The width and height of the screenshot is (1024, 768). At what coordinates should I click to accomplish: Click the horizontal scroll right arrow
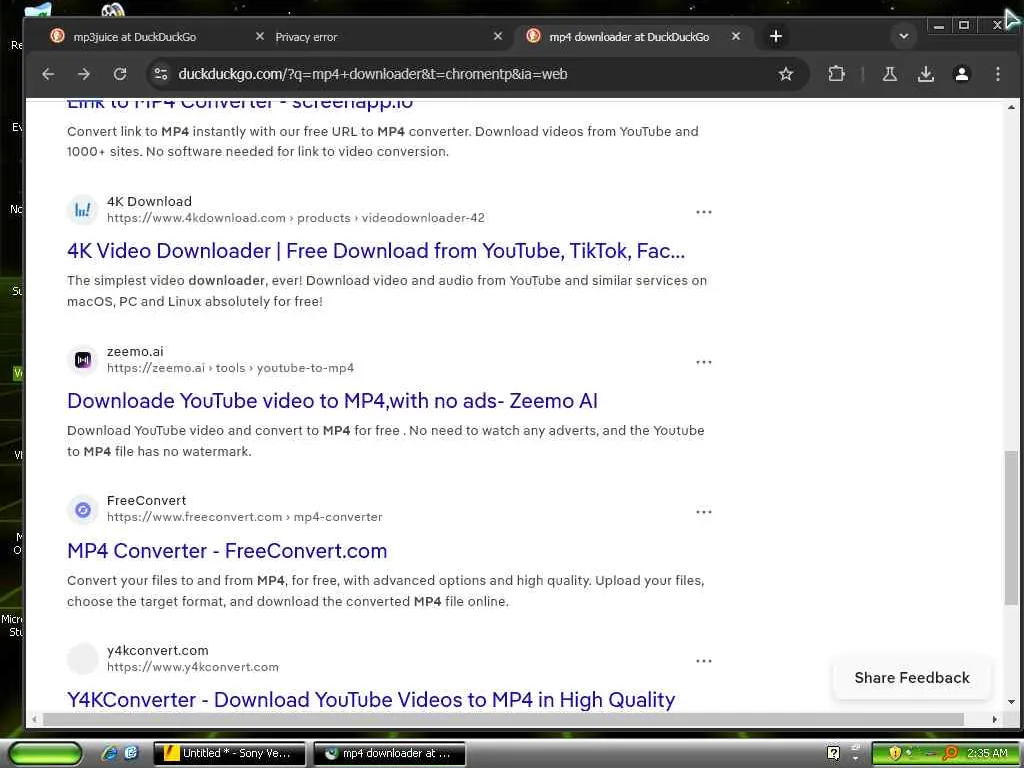pyautogui.click(x=994, y=719)
